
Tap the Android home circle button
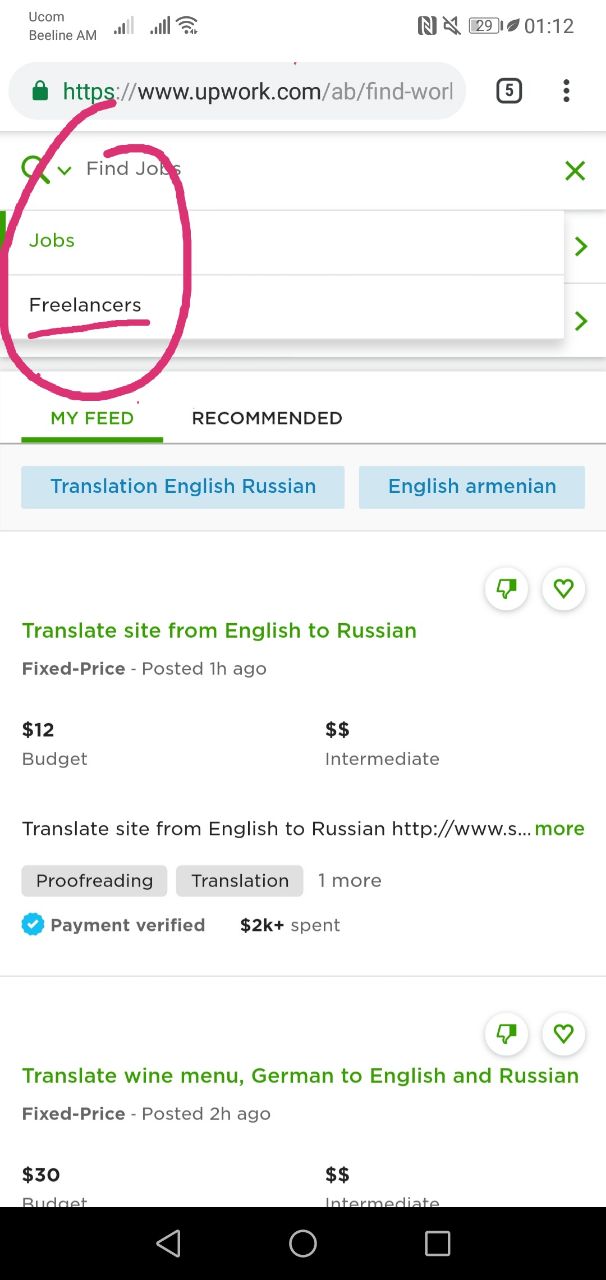pos(303,1243)
